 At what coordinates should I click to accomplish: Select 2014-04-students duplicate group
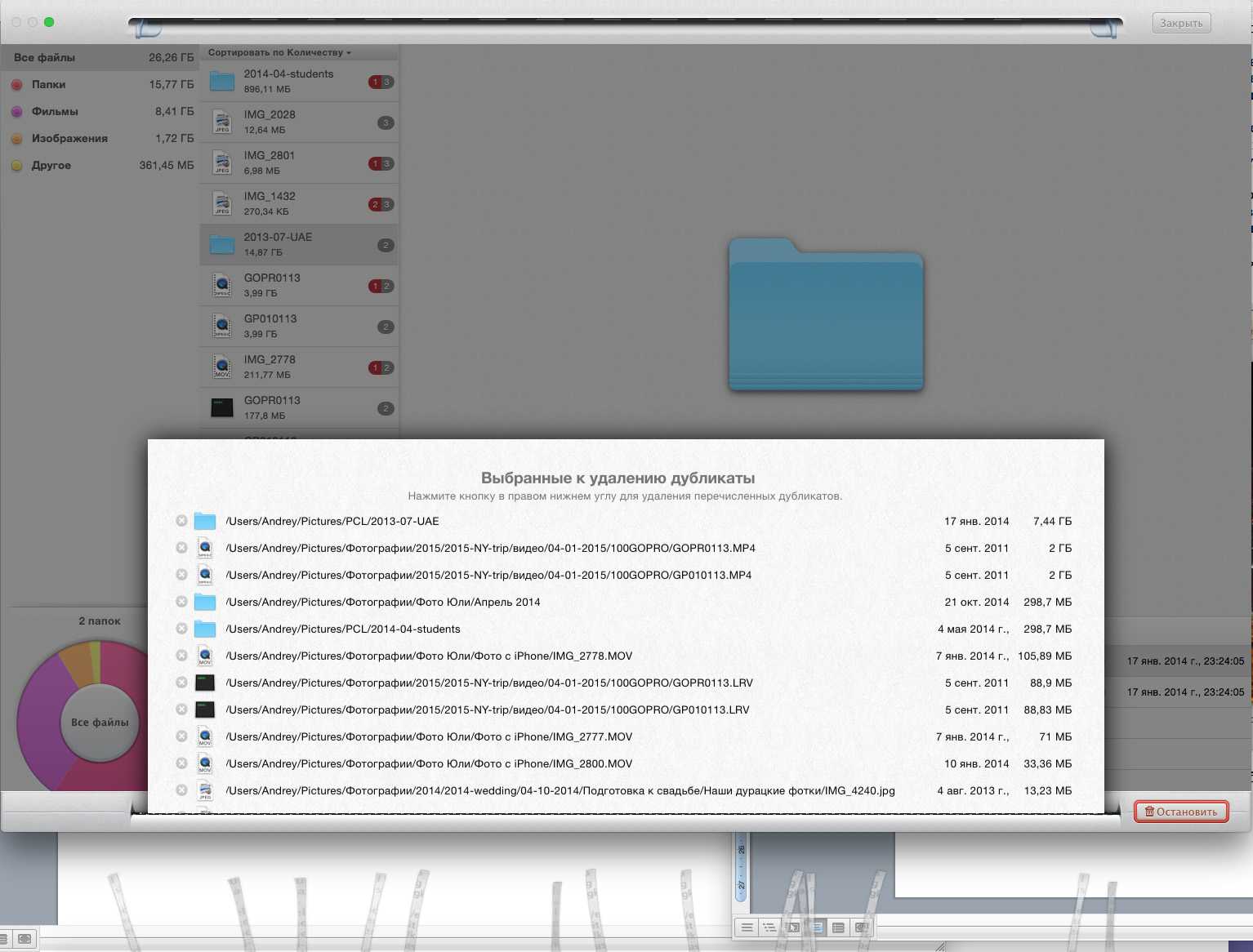pyautogui.click(x=299, y=81)
